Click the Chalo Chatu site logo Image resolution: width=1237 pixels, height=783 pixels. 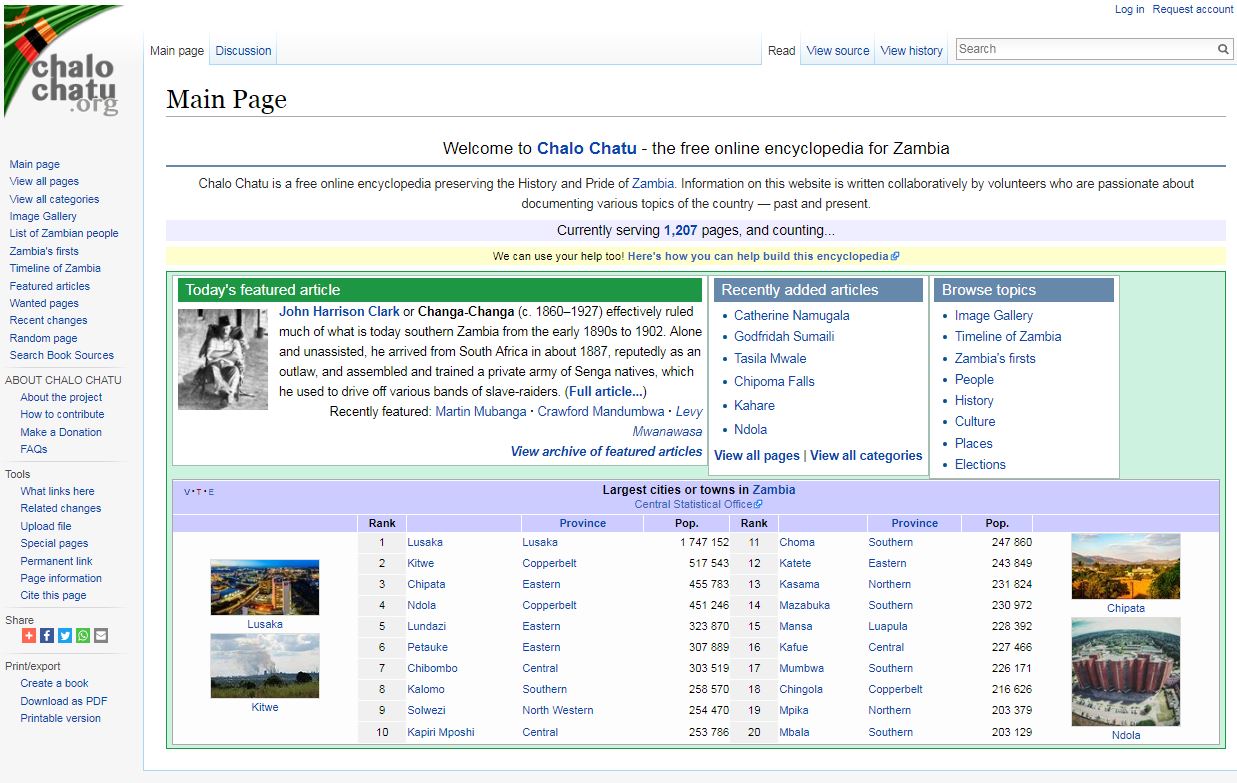[62, 62]
